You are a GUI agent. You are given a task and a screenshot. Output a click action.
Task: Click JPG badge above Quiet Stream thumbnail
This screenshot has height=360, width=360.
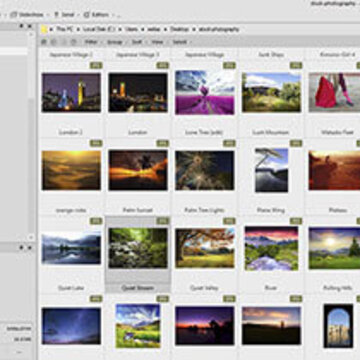pyautogui.click(x=163, y=221)
